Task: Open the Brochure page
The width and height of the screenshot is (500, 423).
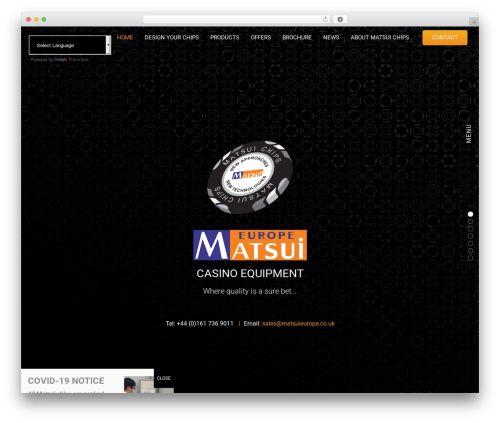Action: tap(297, 37)
